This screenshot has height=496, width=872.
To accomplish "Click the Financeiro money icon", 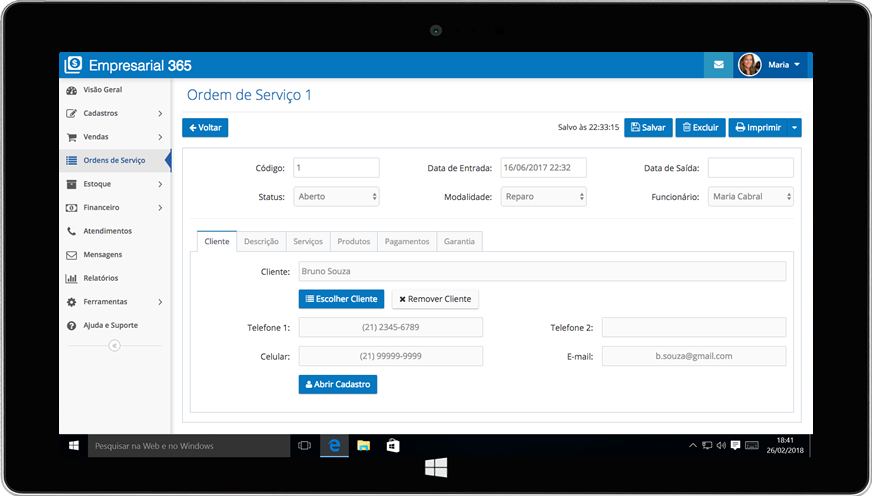I will (x=71, y=207).
